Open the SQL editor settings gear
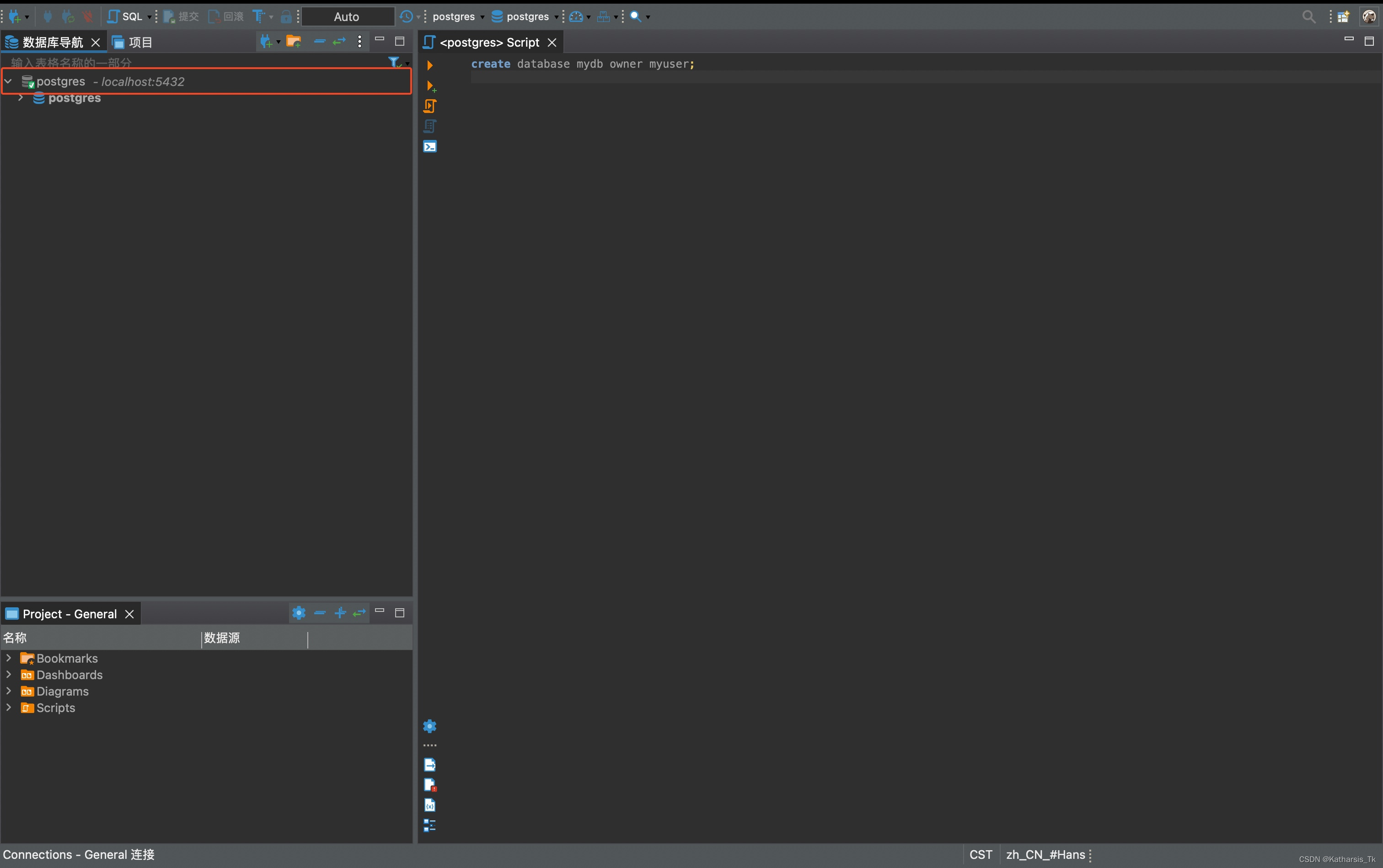 (429, 726)
